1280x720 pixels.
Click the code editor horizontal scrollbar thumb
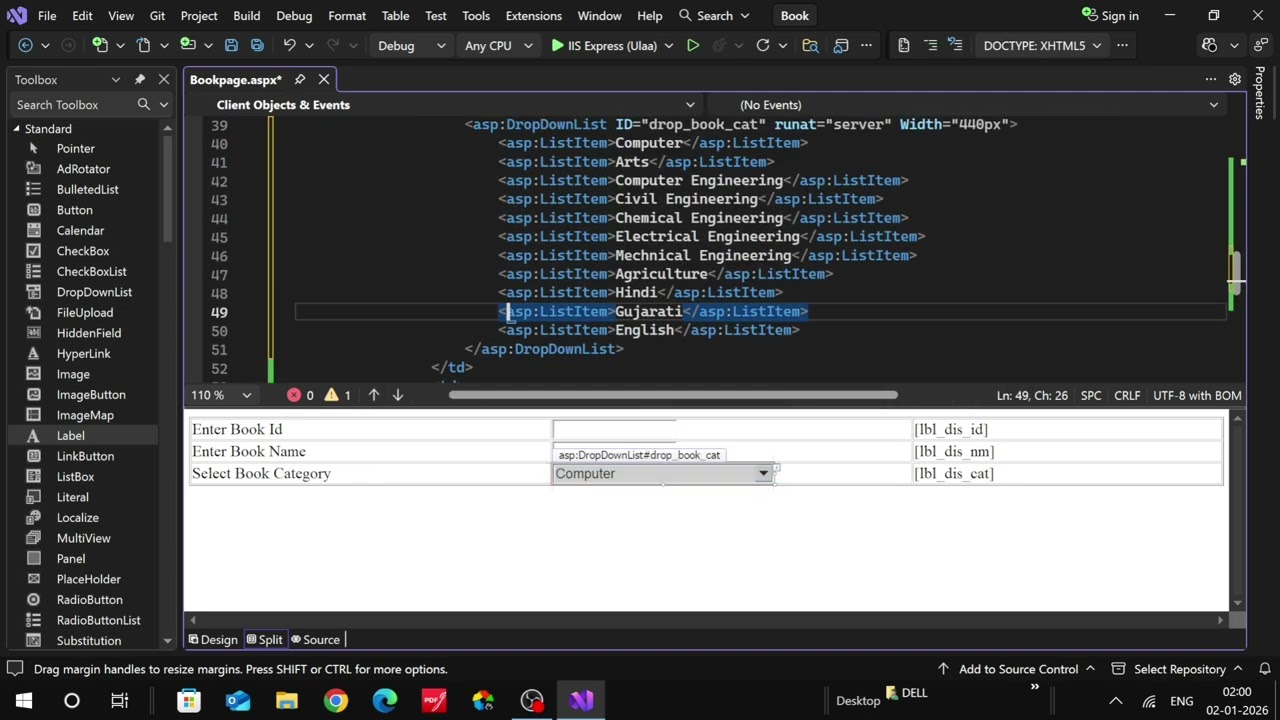(x=673, y=395)
